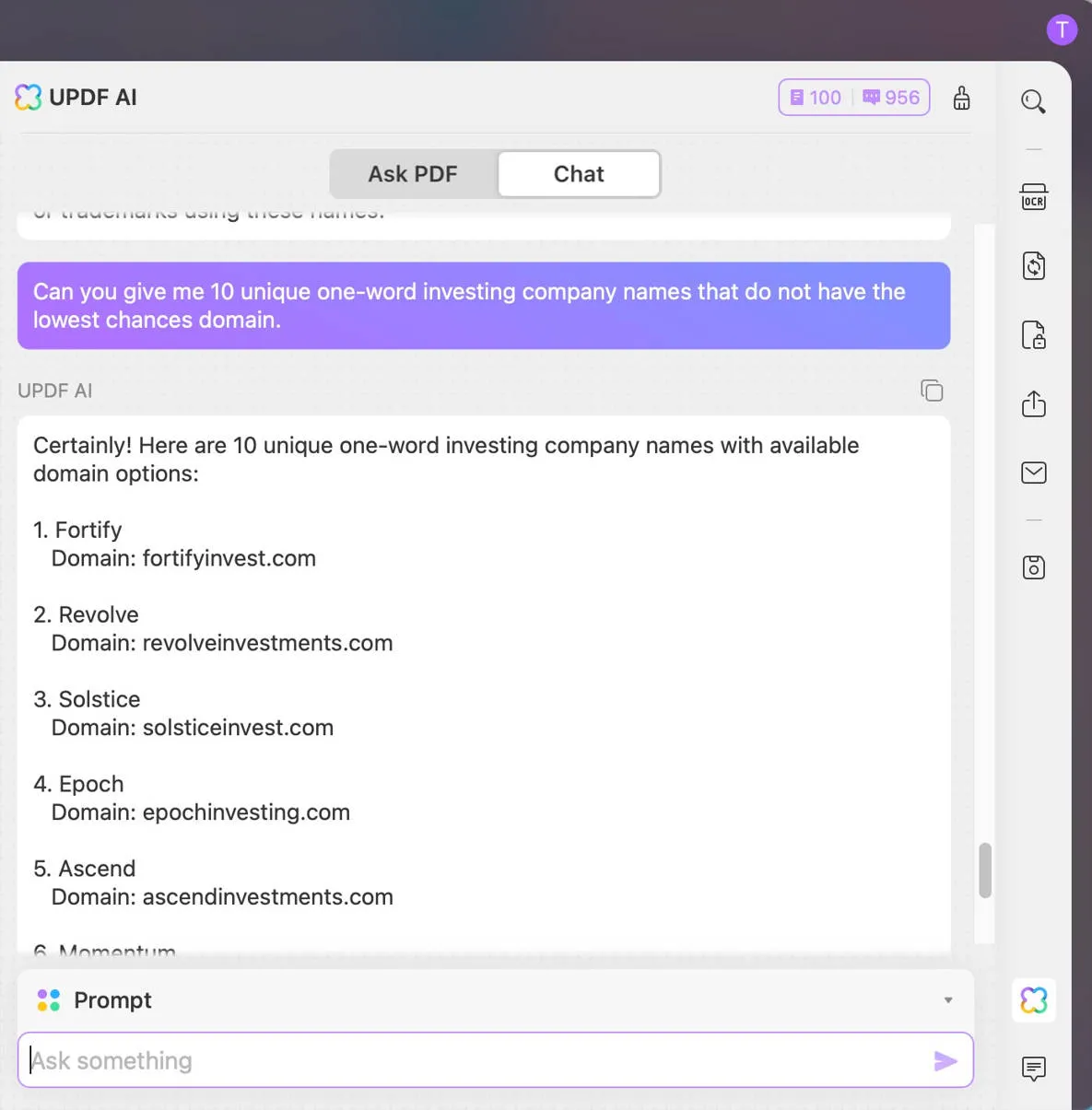Viewport: 1092px width, 1110px height.
Task: Open the share export icon
Action: click(x=1033, y=403)
